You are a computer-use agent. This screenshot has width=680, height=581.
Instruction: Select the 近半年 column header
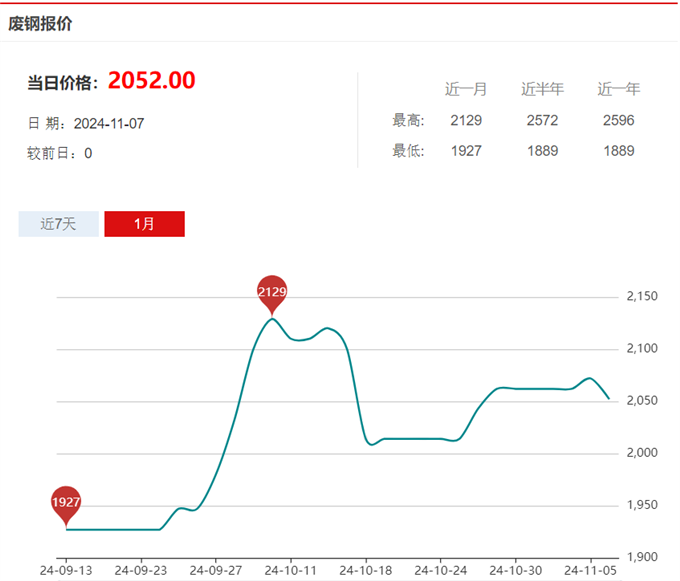click(542, 89)
